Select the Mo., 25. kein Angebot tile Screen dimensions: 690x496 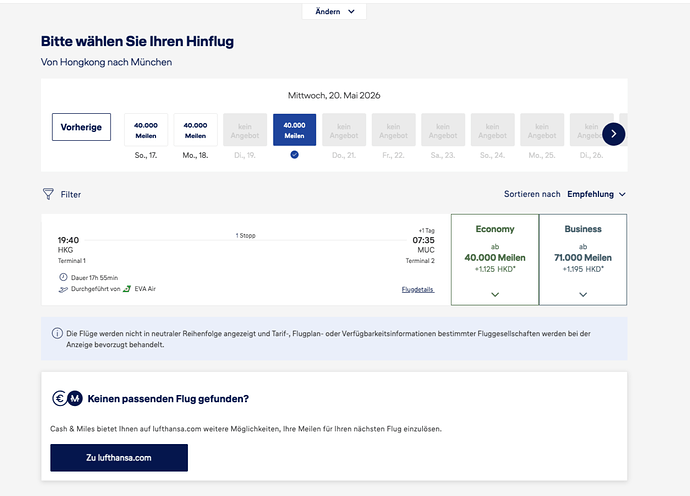[x=542, y=130]
